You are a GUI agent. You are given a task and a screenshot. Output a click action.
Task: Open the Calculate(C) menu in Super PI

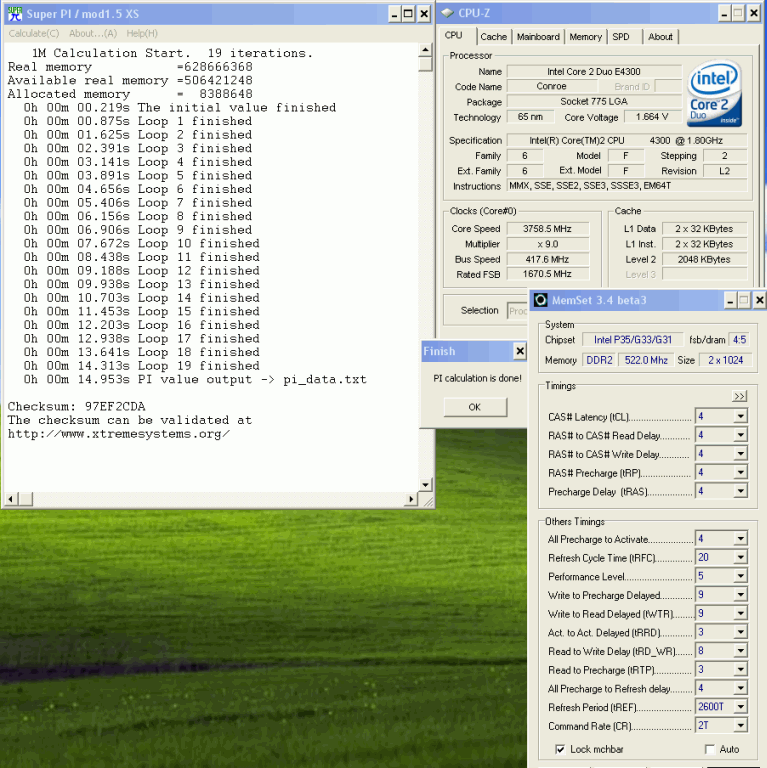(34, 33)
